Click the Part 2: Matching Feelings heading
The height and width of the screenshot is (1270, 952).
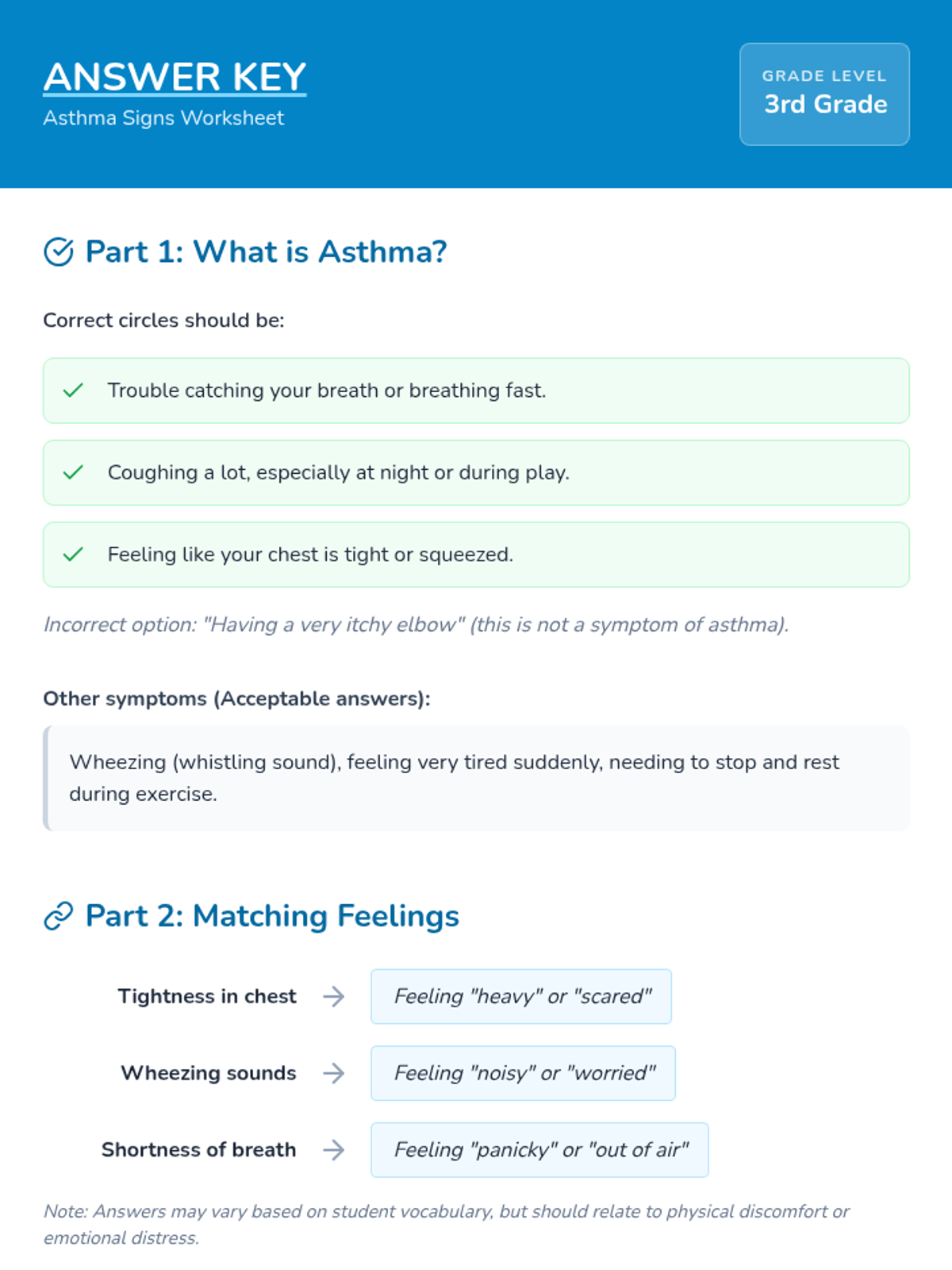[x=272, y=916]
